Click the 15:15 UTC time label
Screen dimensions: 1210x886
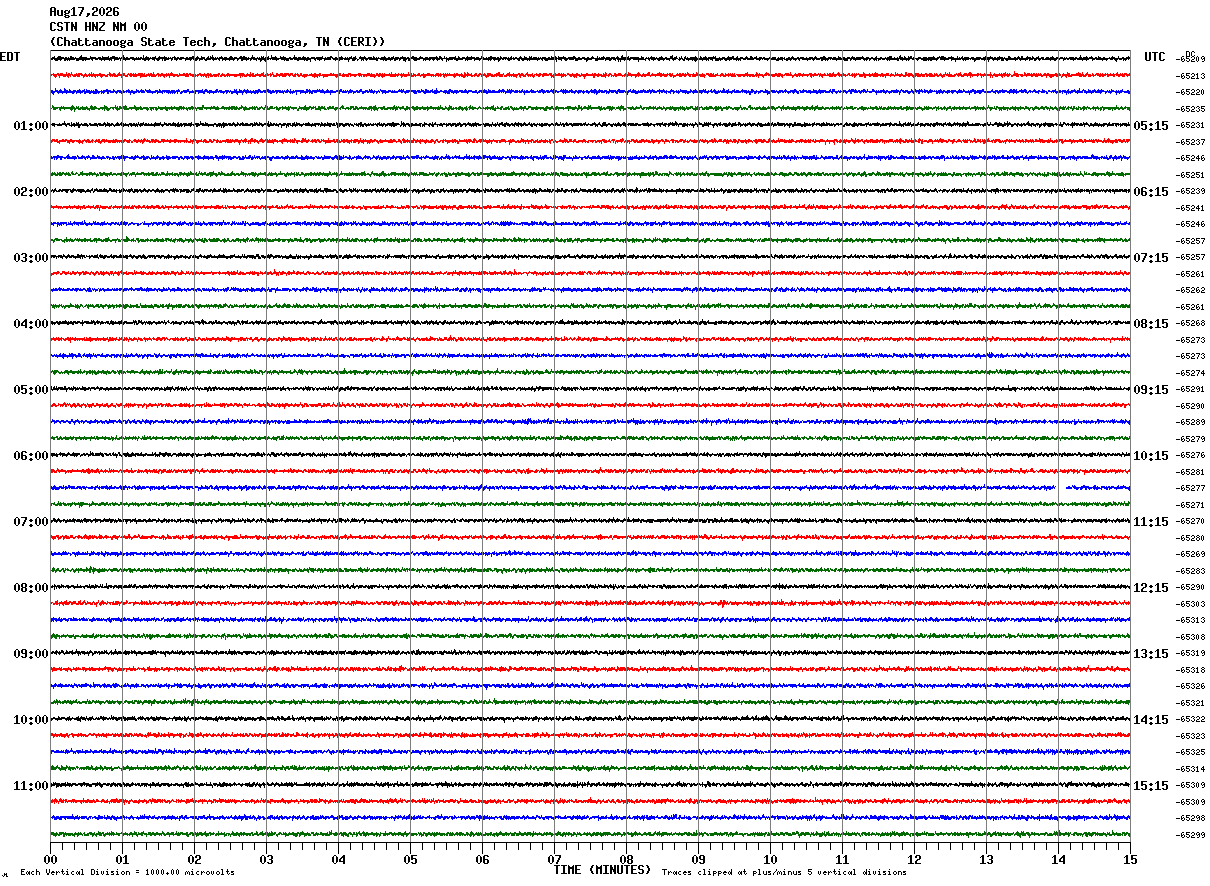(x=1151, y=786)
